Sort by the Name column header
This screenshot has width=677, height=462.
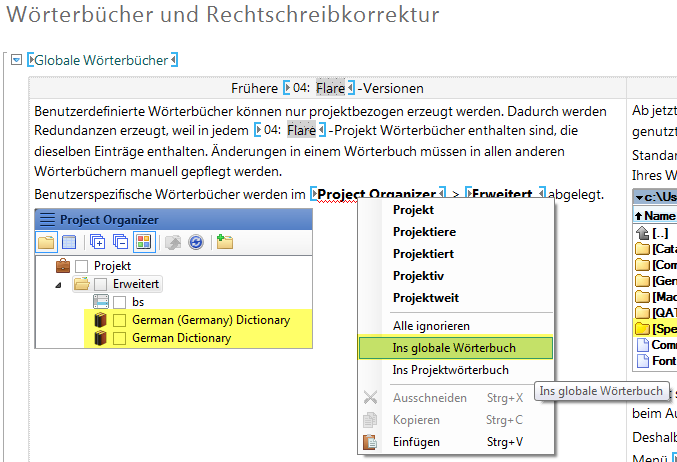pos(656,215)
